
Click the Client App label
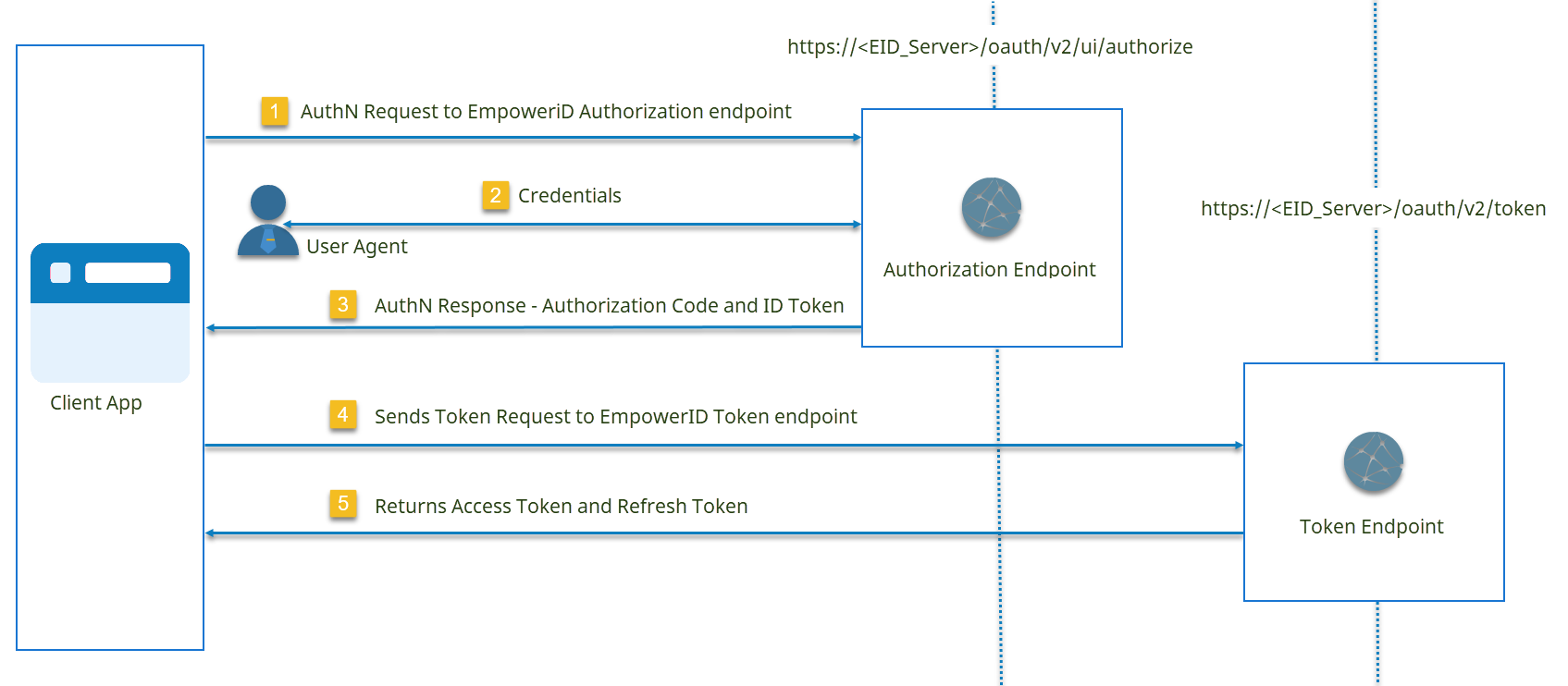[x=96, y=403]
